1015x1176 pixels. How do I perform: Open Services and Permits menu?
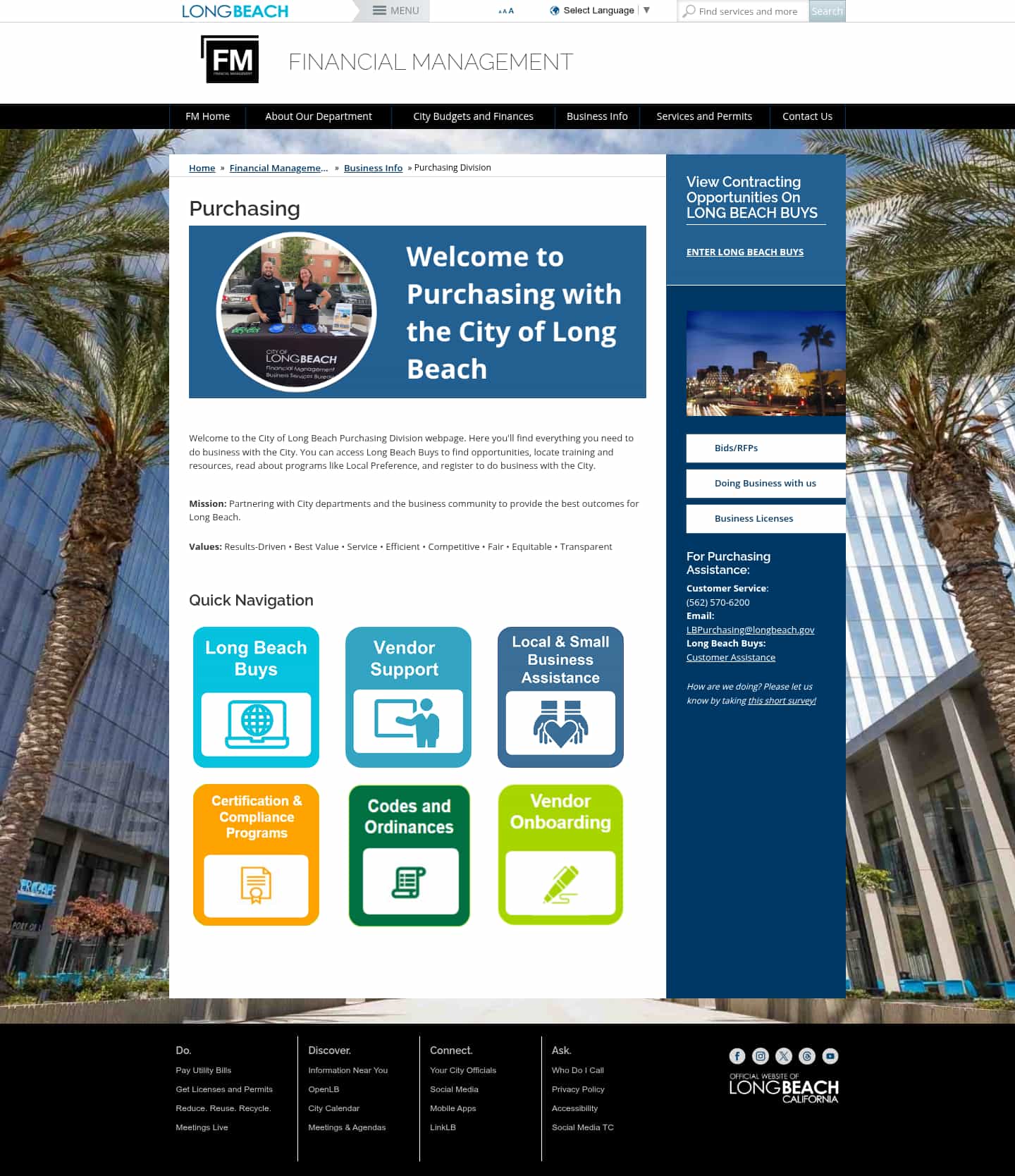tap(704, 116)
